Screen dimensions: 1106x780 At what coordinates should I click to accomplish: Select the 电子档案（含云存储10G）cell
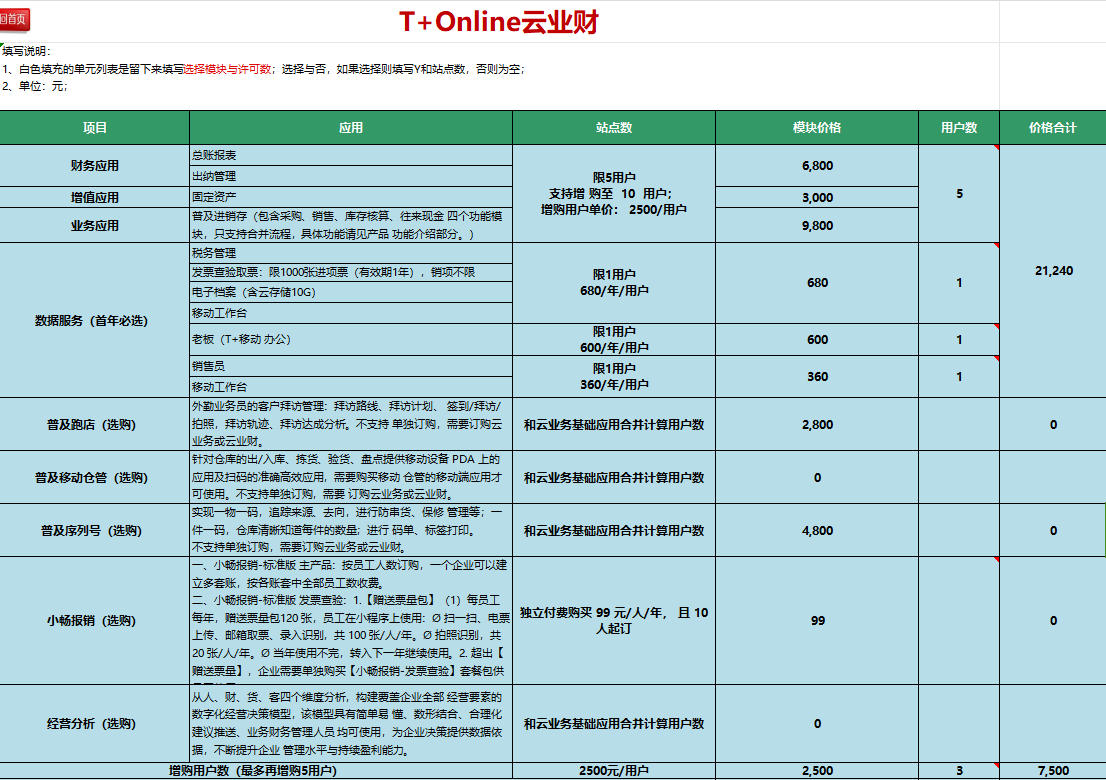(351, 292)
